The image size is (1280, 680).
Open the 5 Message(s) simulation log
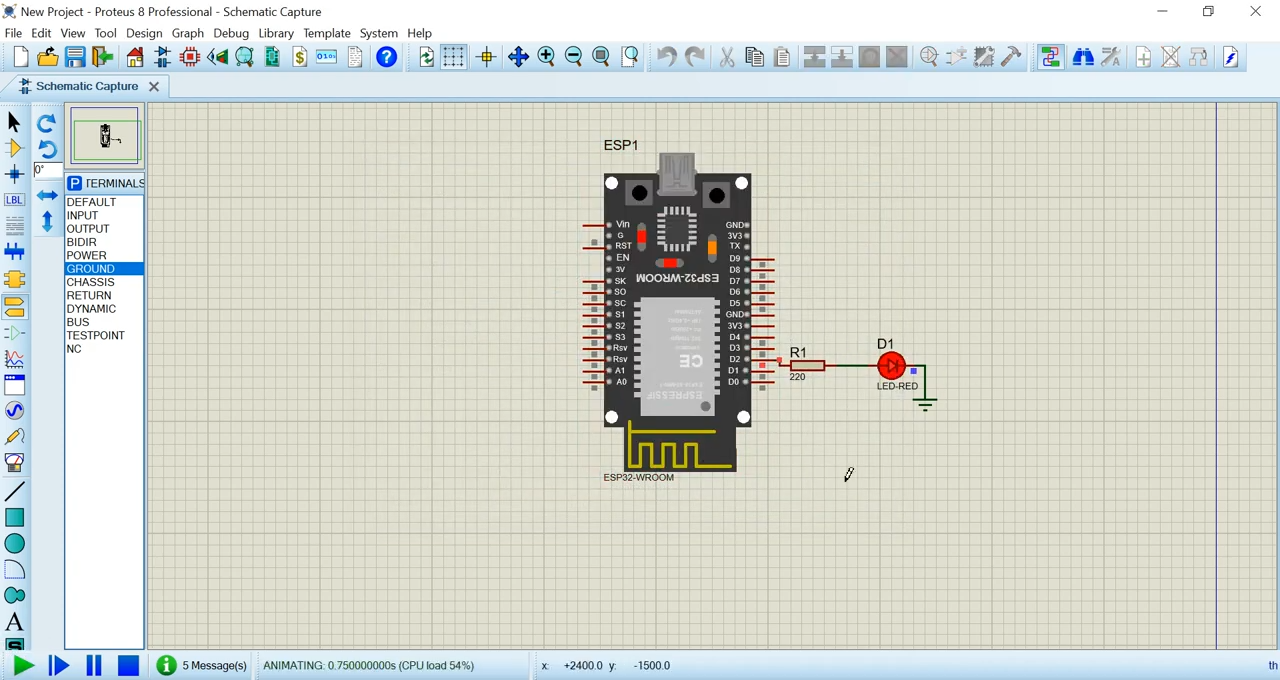205,665
